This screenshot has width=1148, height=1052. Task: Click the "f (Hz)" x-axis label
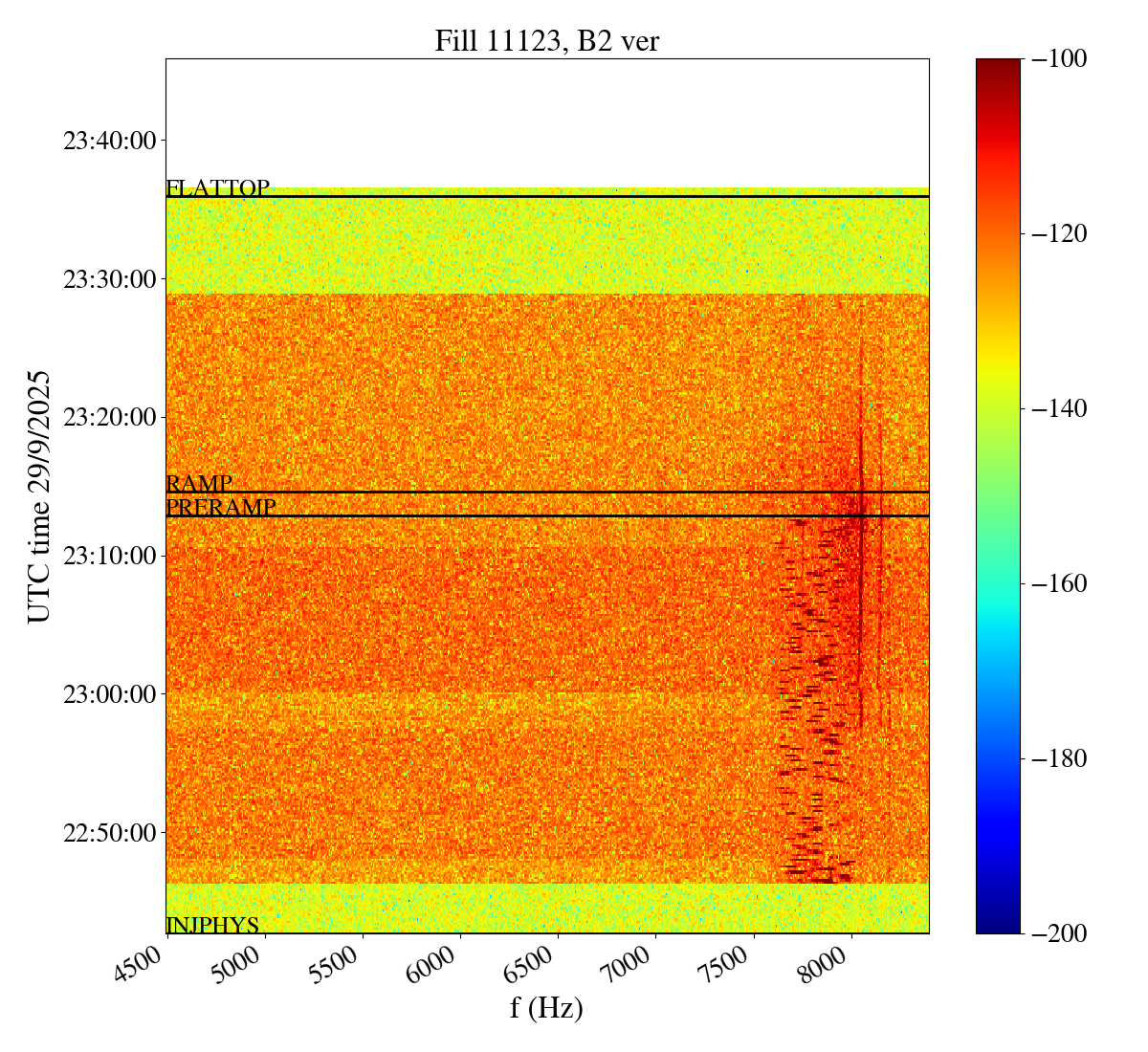546,1008
